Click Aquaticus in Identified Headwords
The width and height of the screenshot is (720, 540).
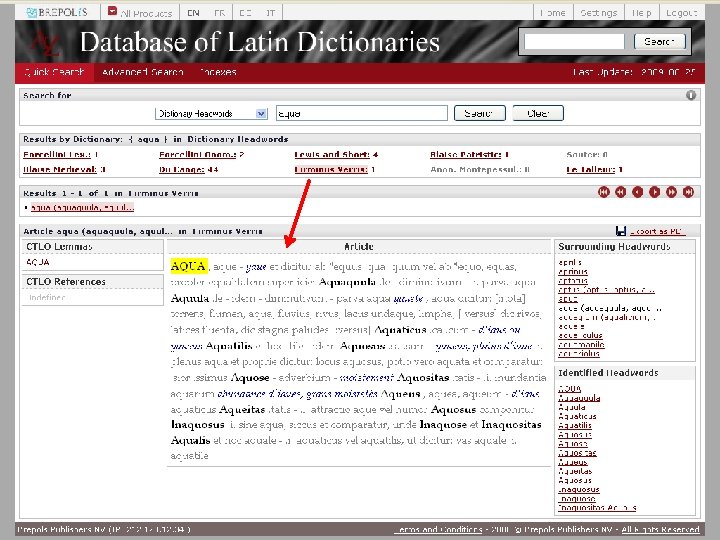click(577, 416)
